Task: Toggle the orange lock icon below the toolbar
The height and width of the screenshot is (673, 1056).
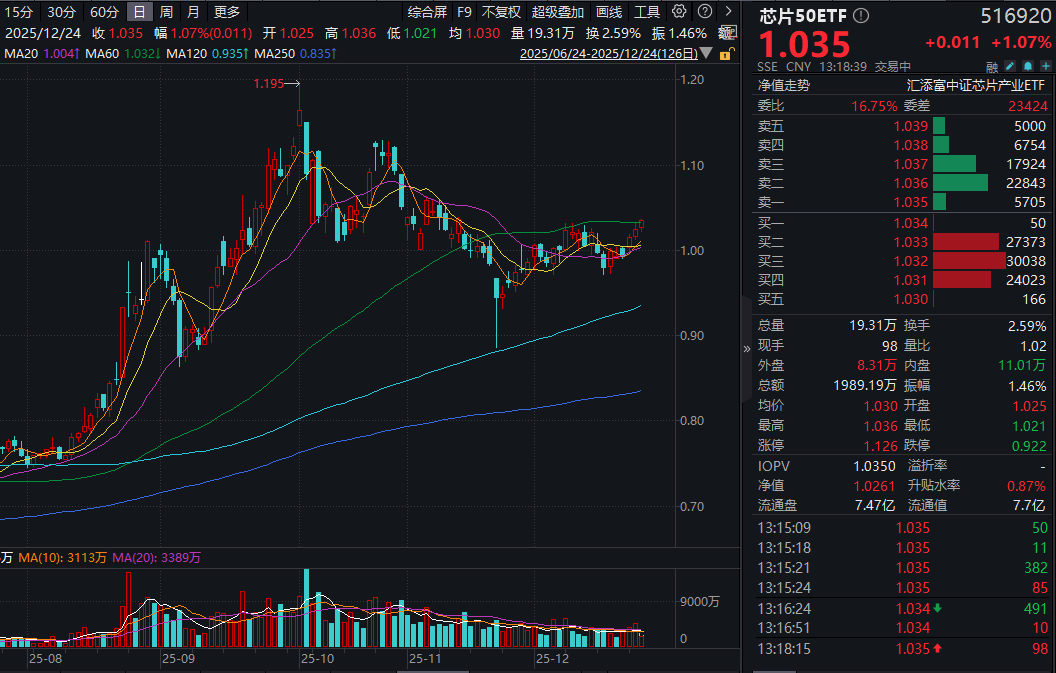Action: pos(727,52)
